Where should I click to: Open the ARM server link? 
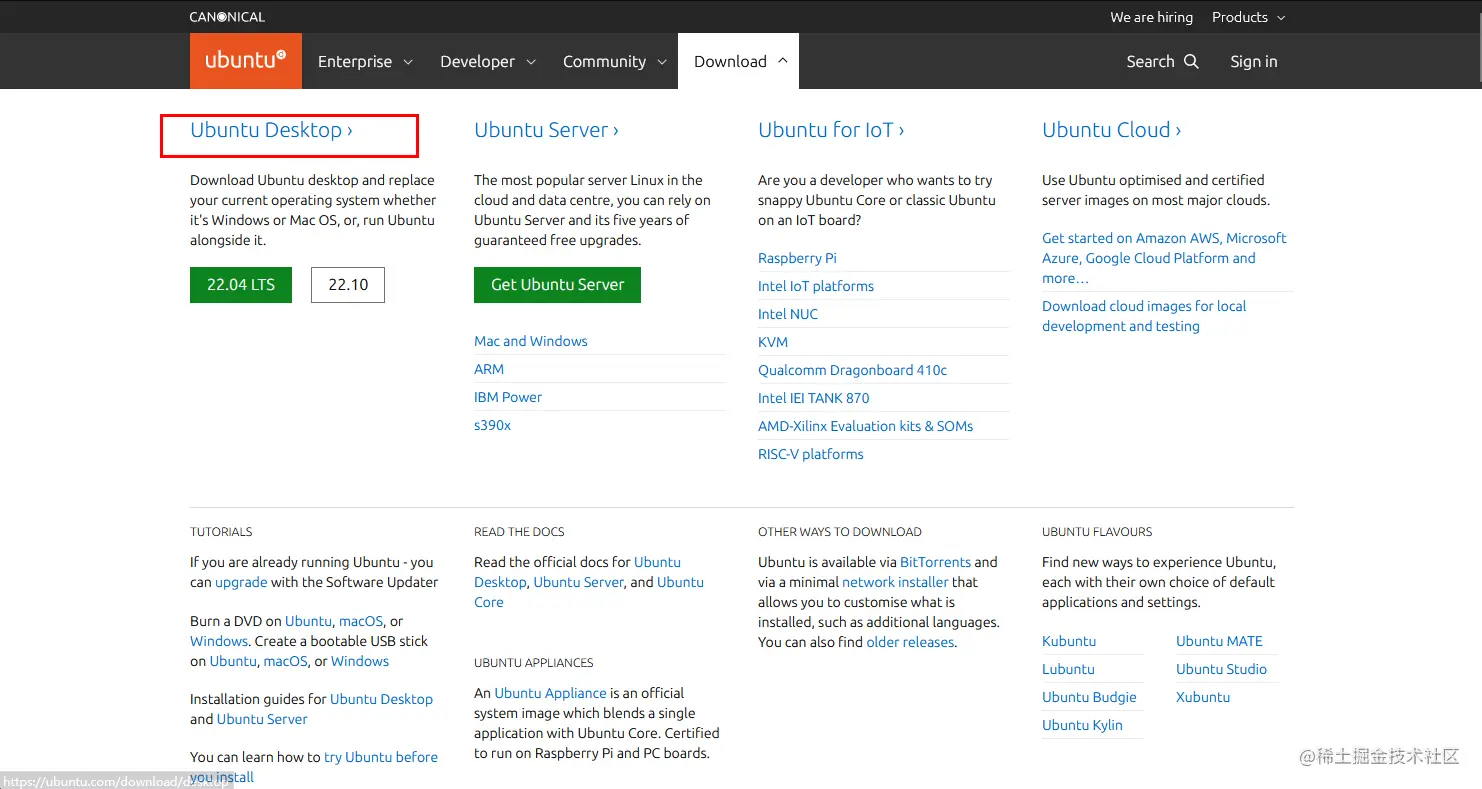pos(489,369)
